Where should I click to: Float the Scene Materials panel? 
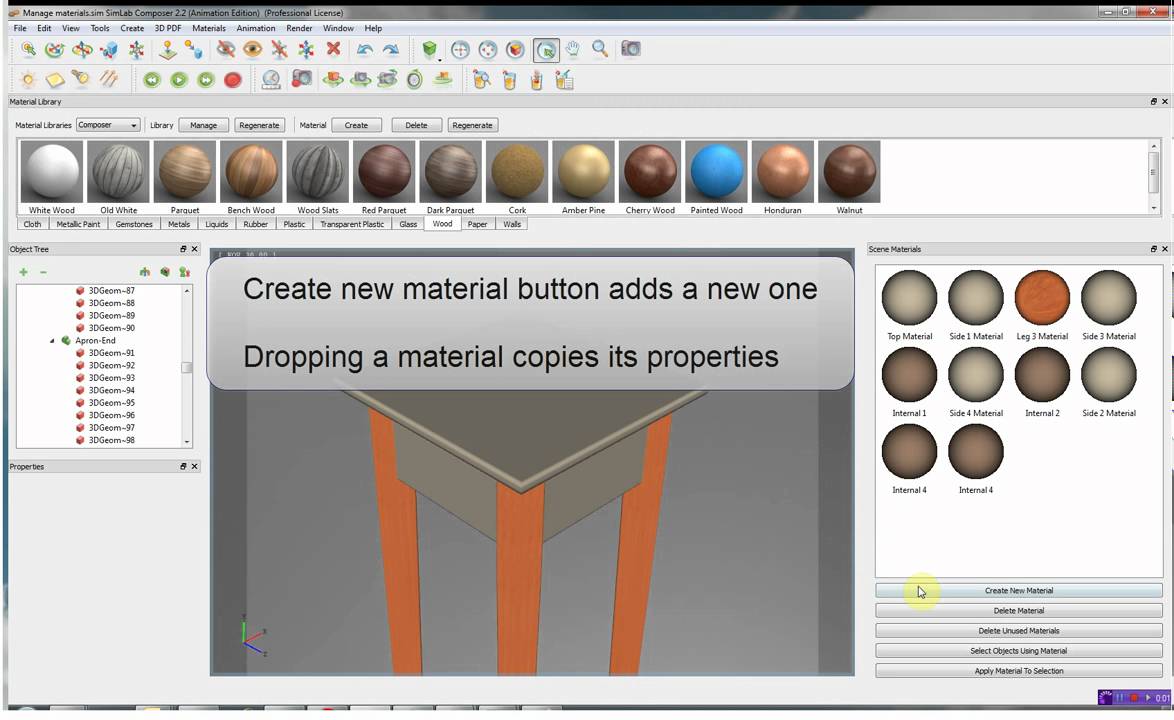click(1154, 249)
